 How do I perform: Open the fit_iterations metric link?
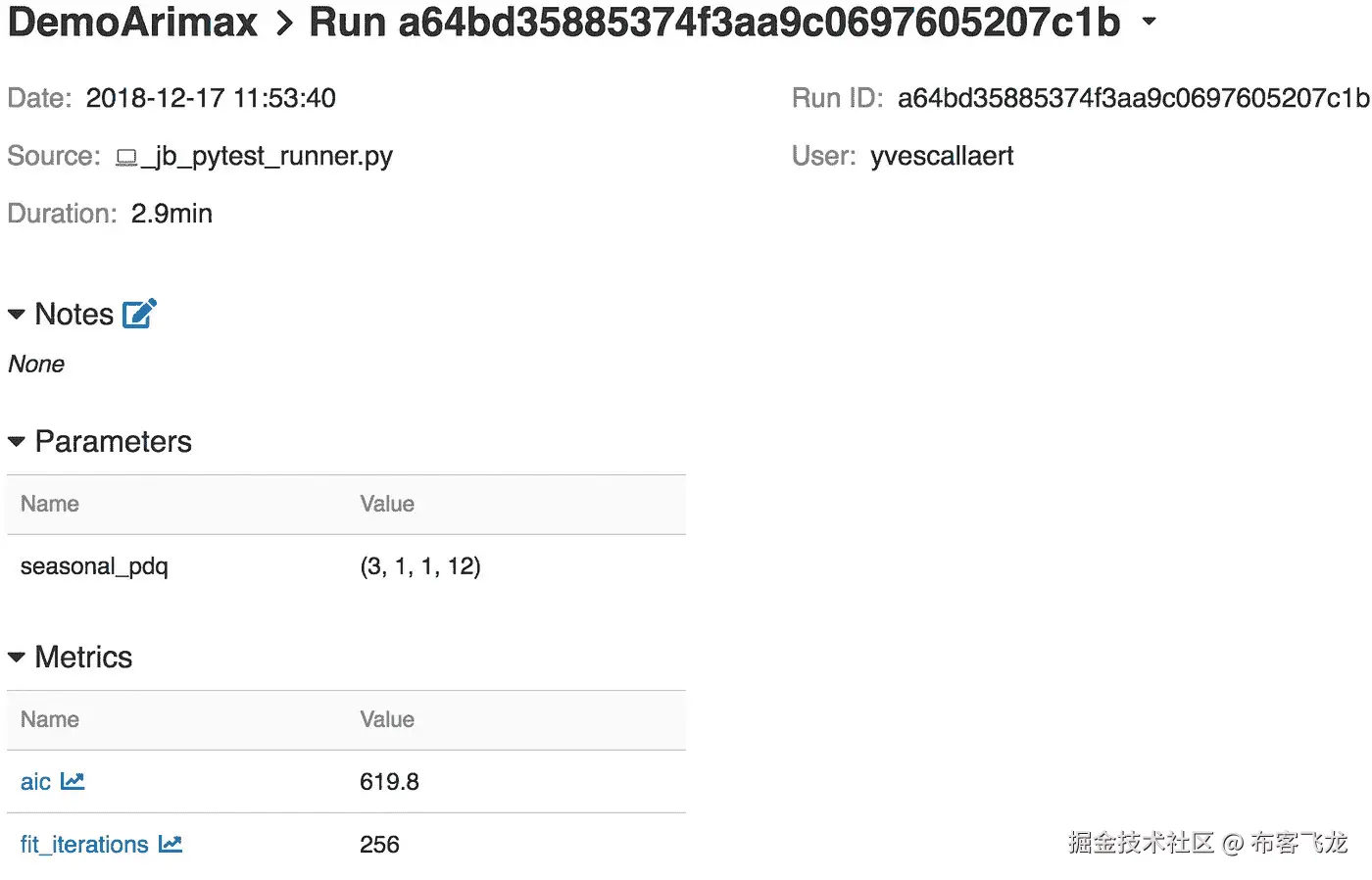[x=84, y=845]
